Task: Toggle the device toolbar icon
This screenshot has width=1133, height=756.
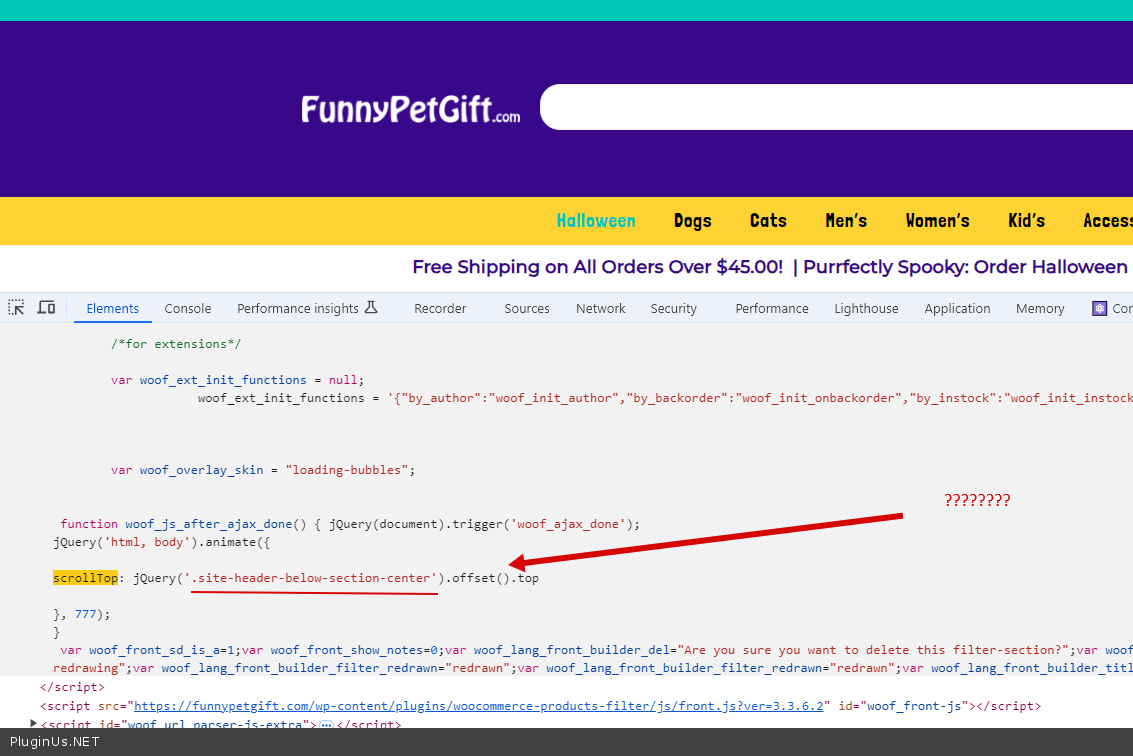Action: tap(46, 308)
